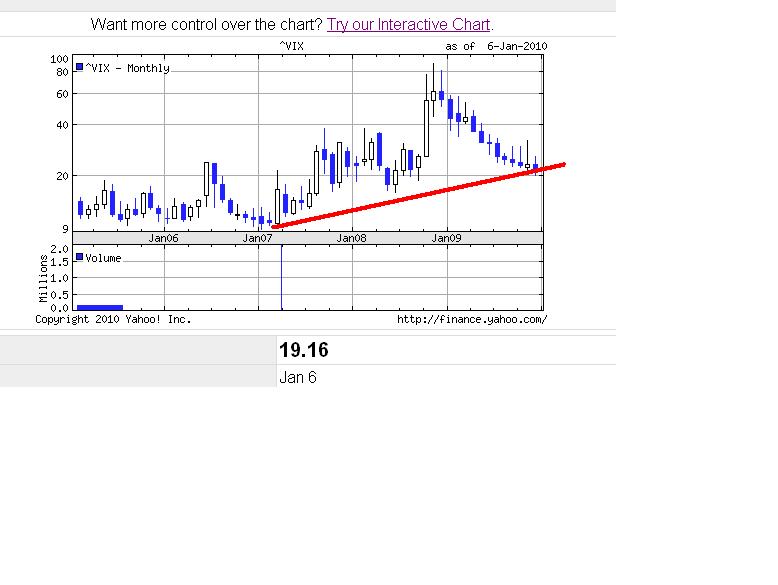Click the '100' price axis label
778x585 pixels.
[60, 59]
